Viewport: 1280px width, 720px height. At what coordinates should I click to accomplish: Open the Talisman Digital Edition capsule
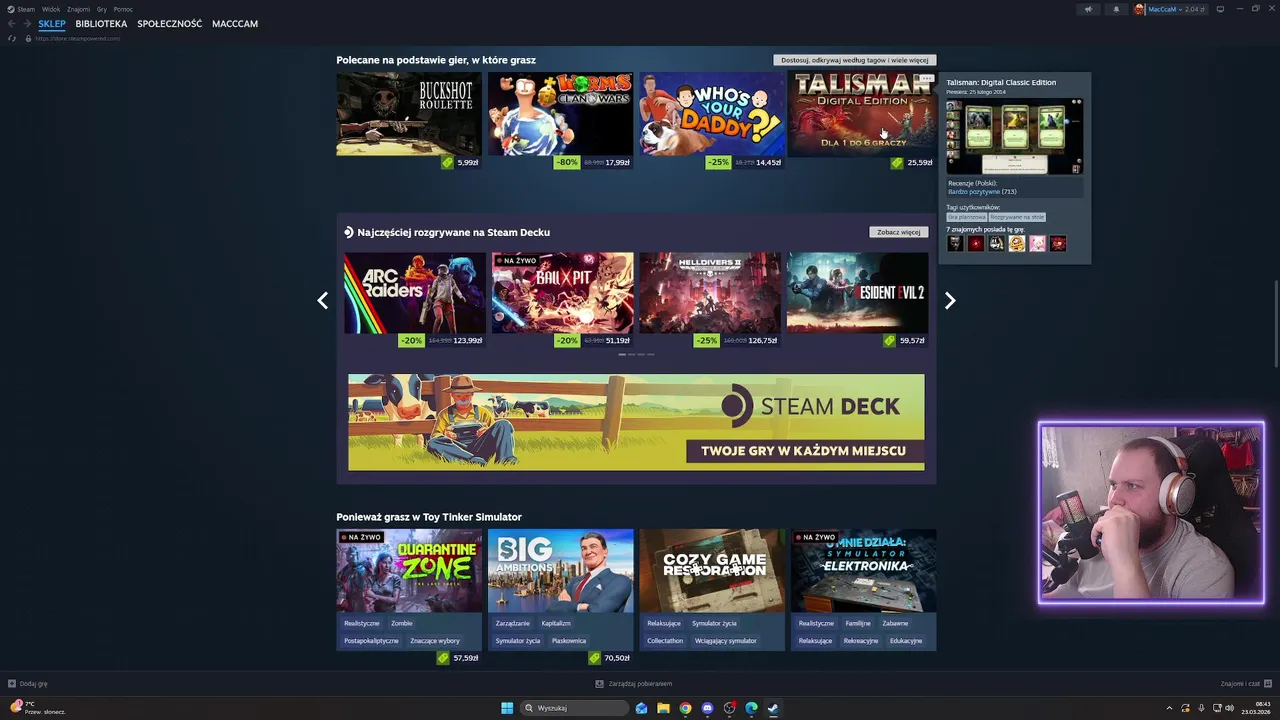point(864,114)
